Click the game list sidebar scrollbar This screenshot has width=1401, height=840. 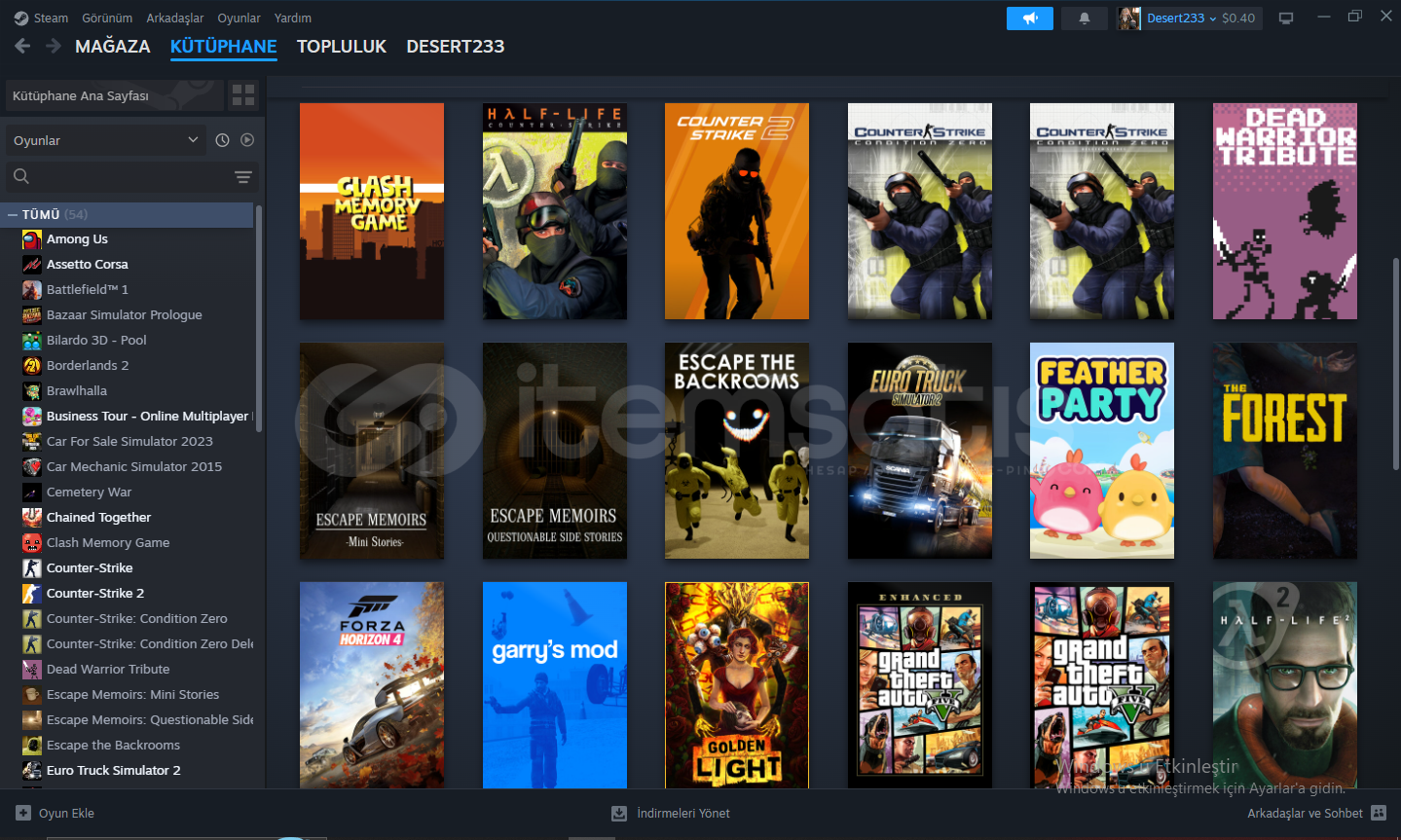point(258,319)
